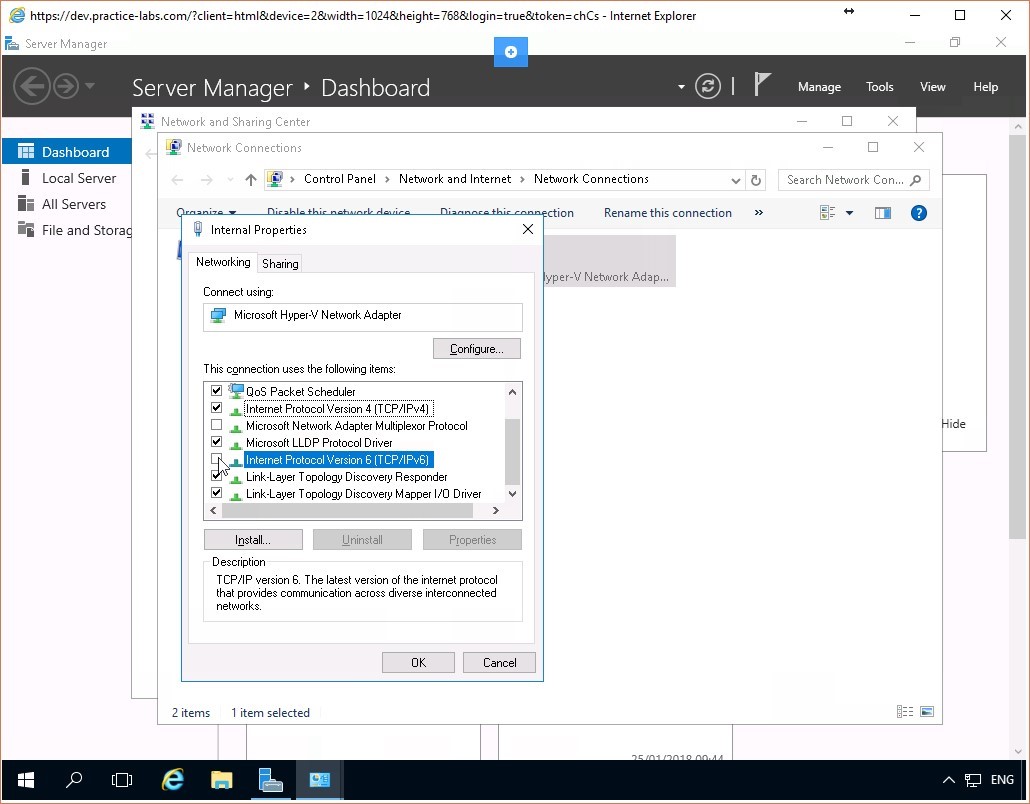This screenshot has width=1030, height=804.
Task: Enable Internet Protocol Version 6 (TCP/IPv6)
Action: pyautogui.click(x=217, y=459)
